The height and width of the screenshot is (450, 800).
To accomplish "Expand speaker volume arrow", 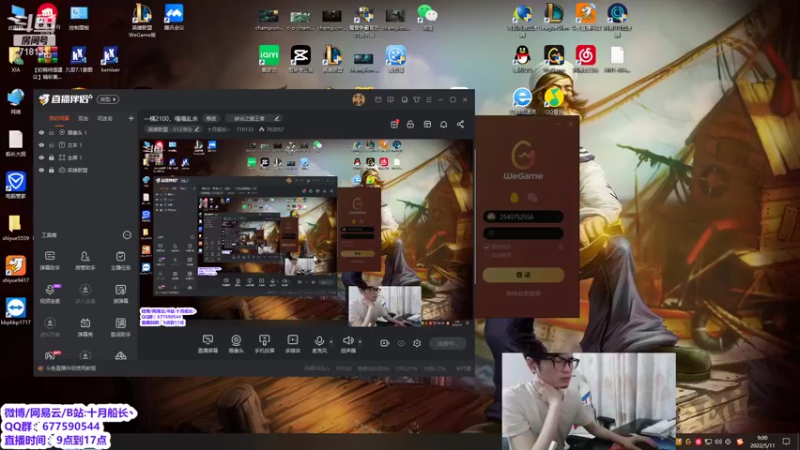I will [x=360, y=341].
